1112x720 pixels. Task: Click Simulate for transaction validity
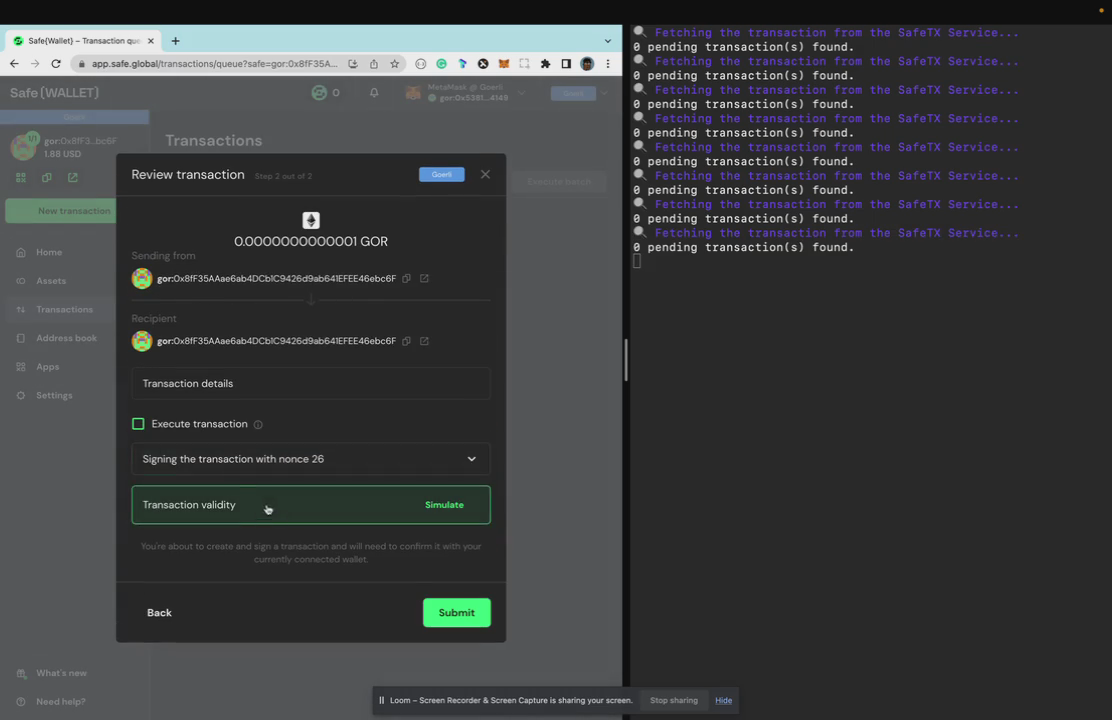[x=444, y=505]
